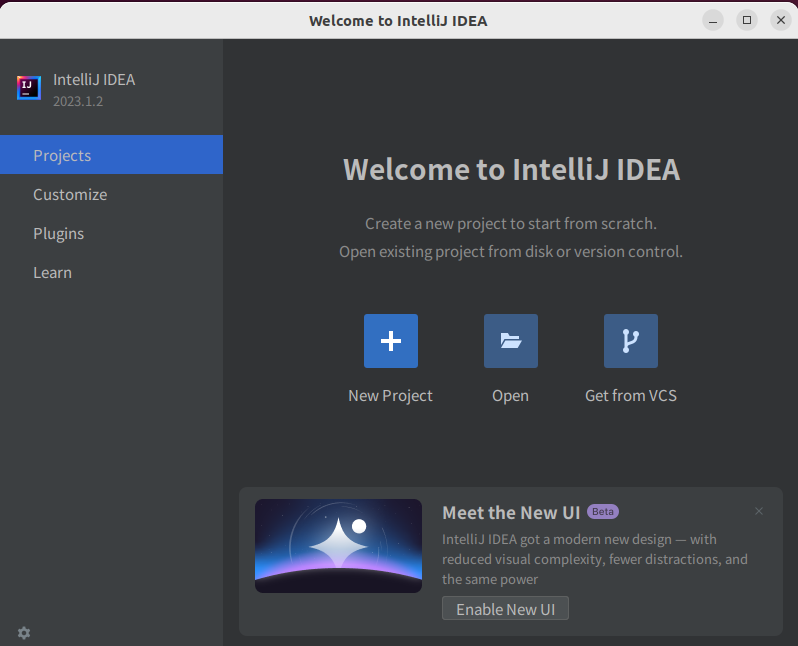
Task: Click the Get from VCS label
Action: 631,396
